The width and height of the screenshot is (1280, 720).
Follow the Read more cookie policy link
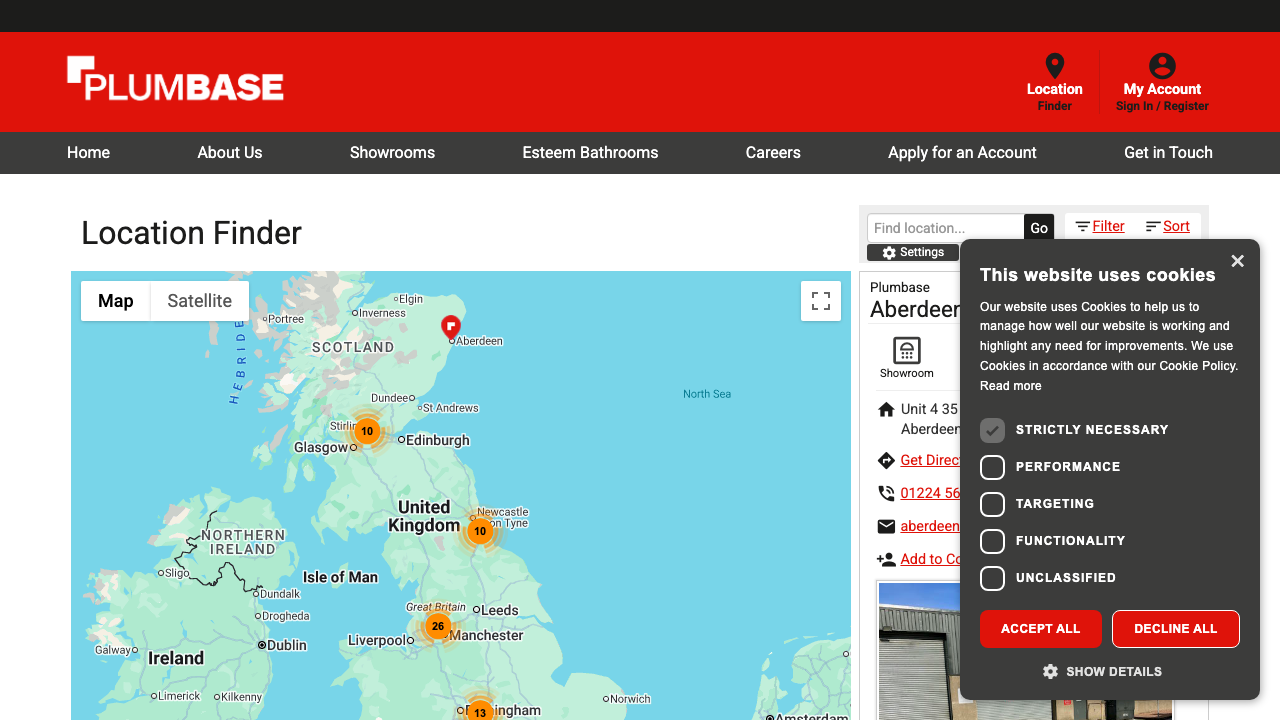click(x=1010, y=385)
